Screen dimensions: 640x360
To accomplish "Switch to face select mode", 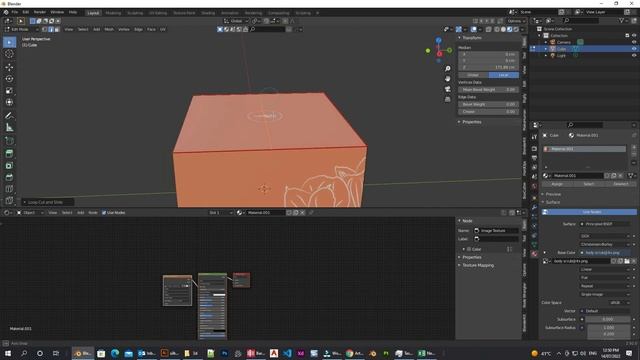I will pos(57,29).
